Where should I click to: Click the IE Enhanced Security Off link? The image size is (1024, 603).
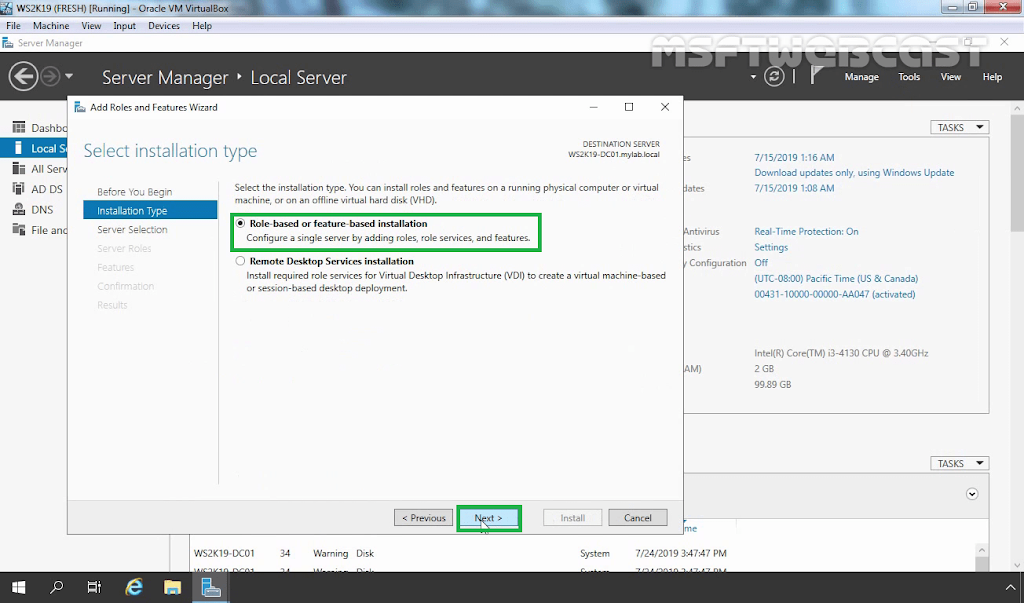tap(761, 263)
